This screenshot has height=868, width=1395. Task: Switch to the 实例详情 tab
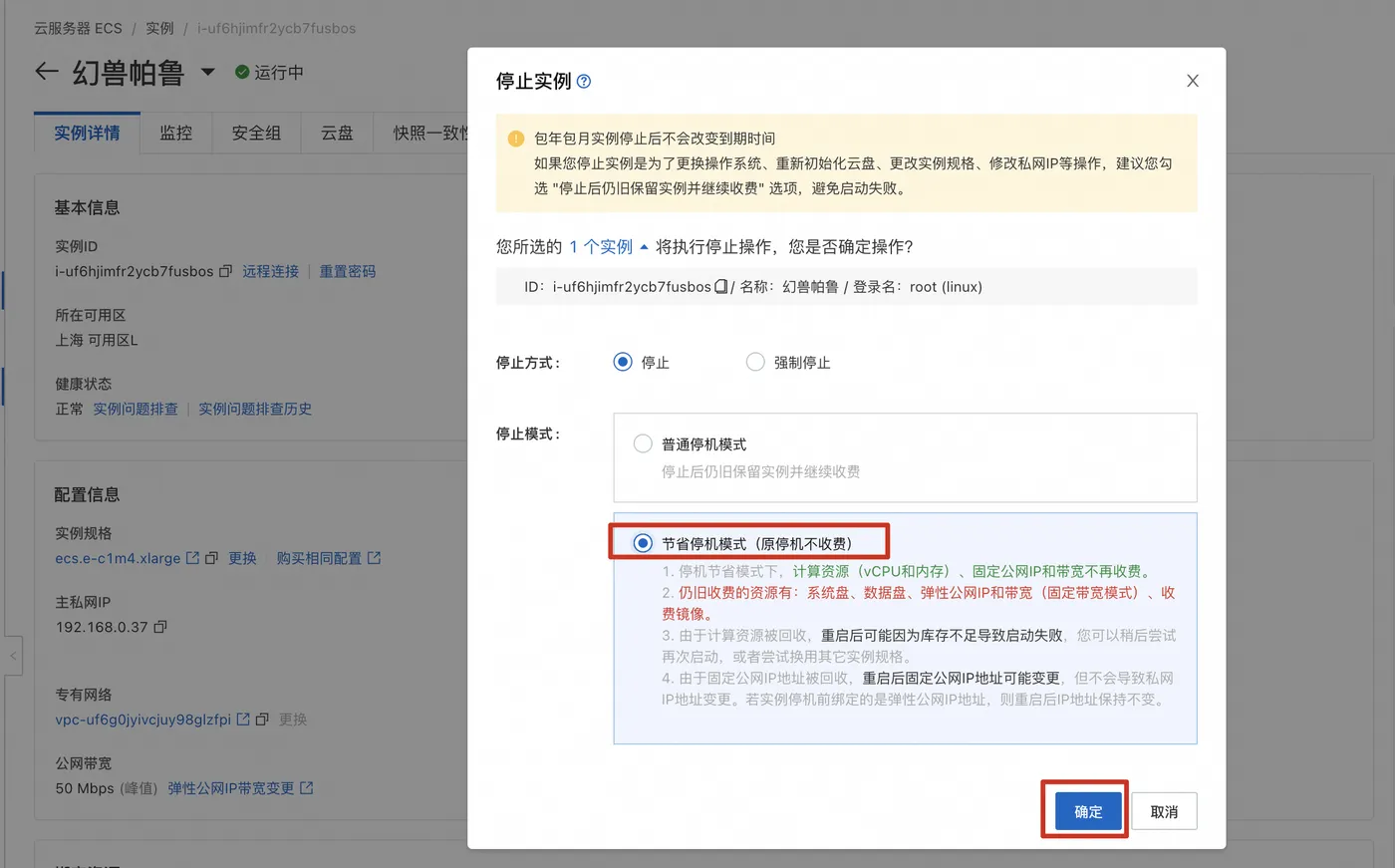(87, 133)
